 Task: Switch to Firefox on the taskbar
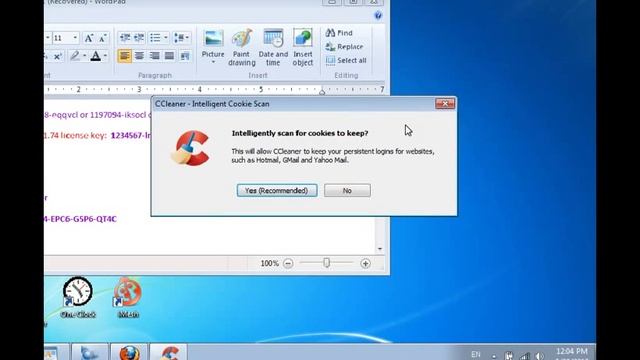tap(129, 353)
